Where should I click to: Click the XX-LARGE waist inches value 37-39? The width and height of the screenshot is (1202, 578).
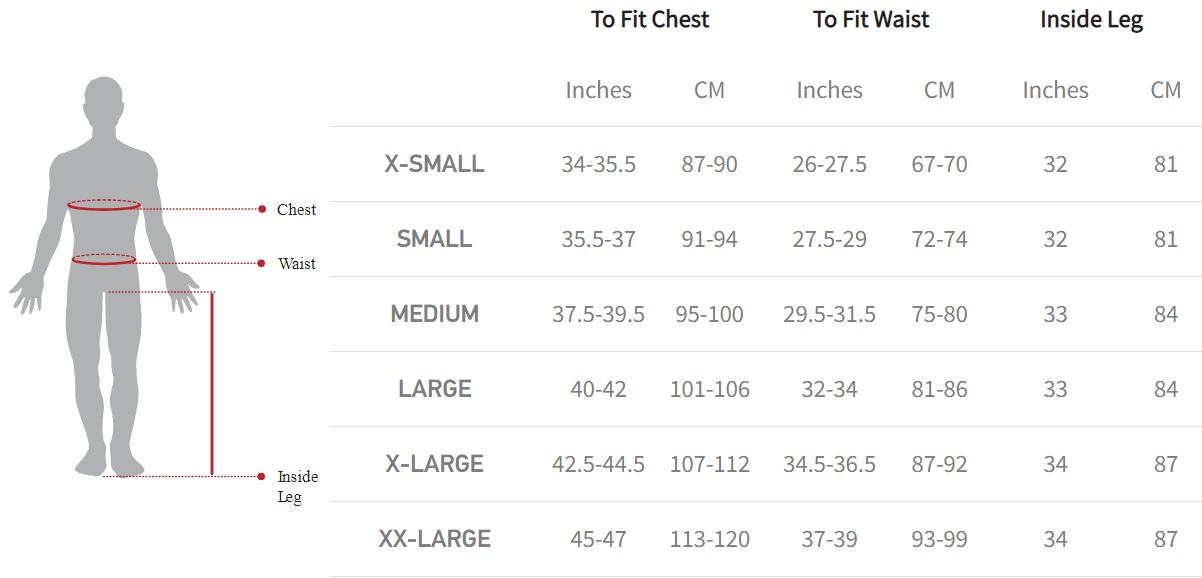(x=829, y=540)
